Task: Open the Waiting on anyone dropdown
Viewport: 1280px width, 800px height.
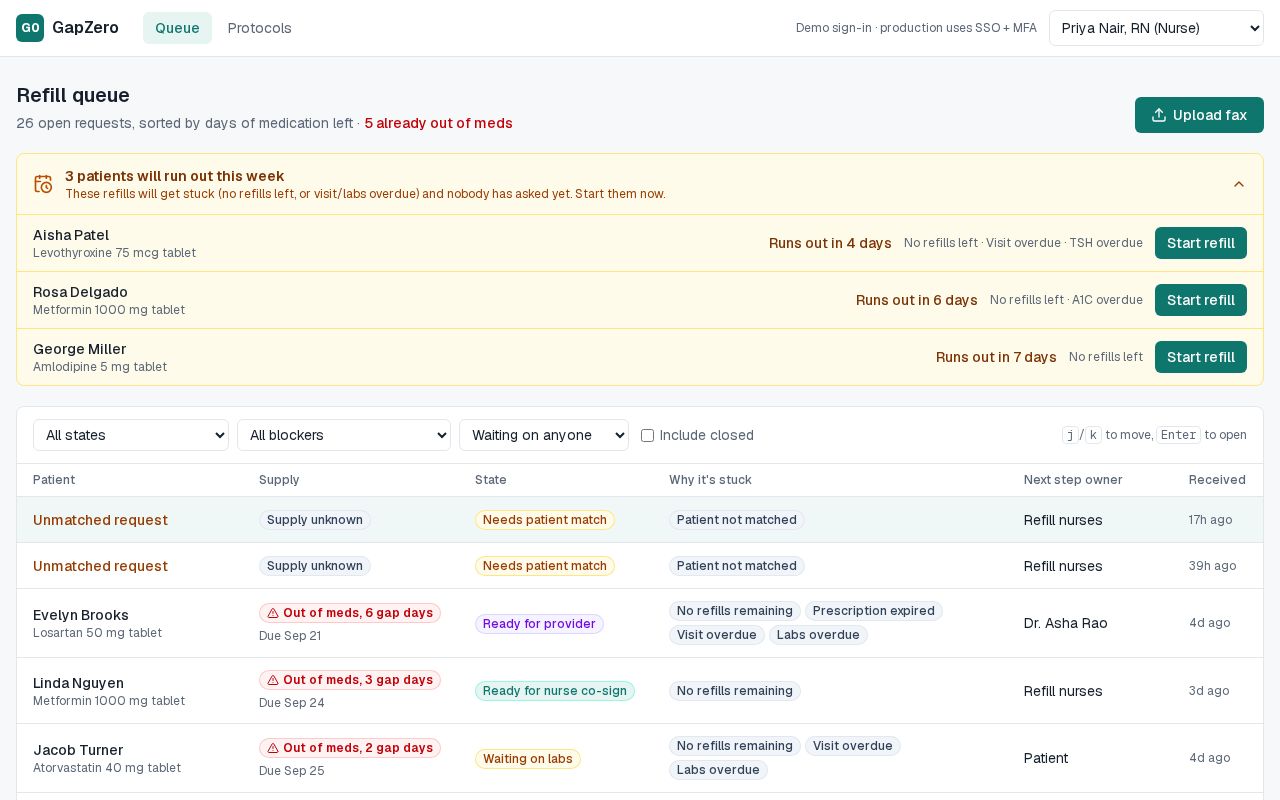Action: [544, 435]
